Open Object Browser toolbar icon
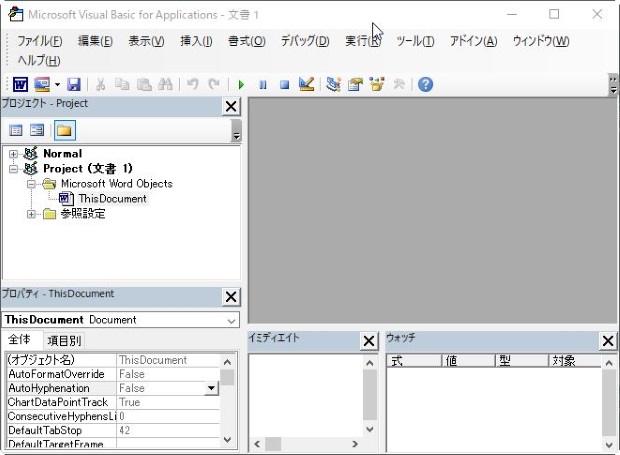 pos(377,84)
